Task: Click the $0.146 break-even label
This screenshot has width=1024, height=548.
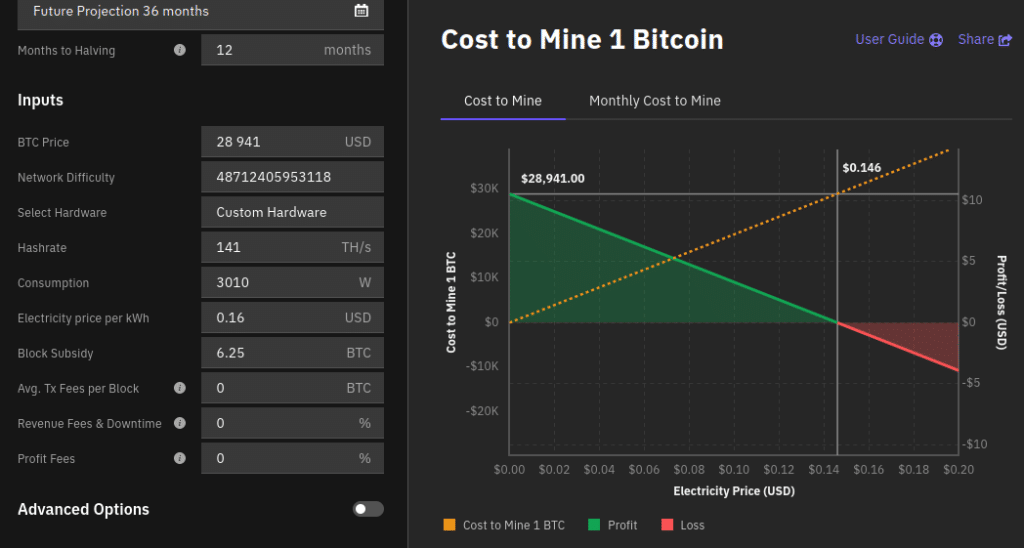Action: 861,168
